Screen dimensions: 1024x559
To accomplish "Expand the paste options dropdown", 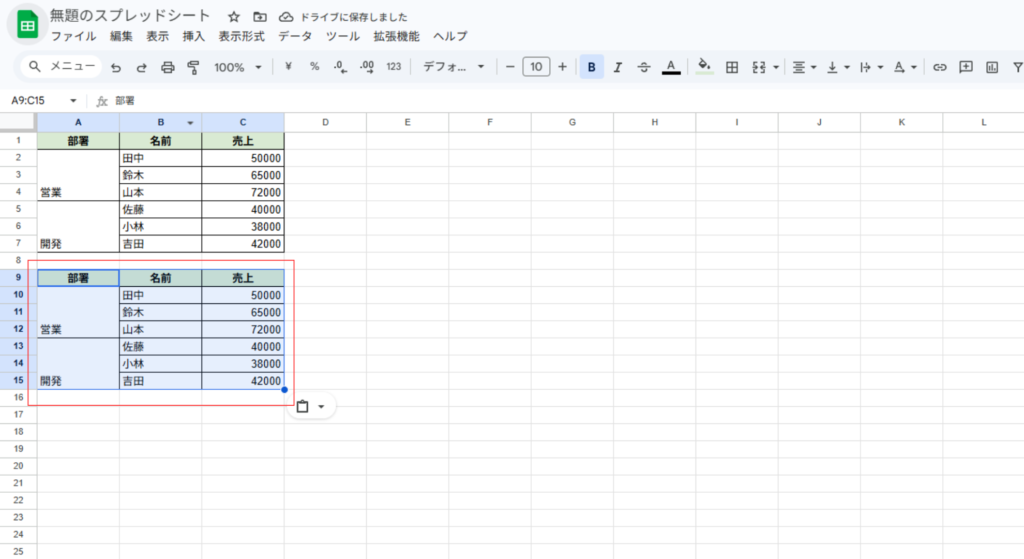I will pyautogui.click(x=321, y=406).
